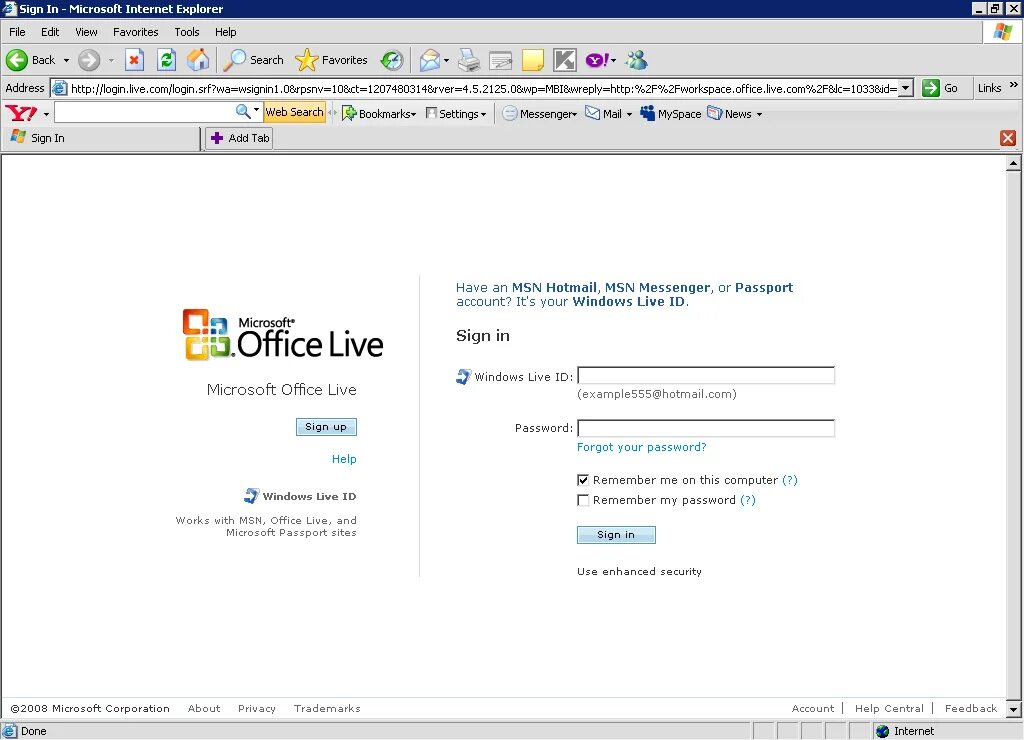
Task: Select the Sign In tab
Action: (101, 138)
